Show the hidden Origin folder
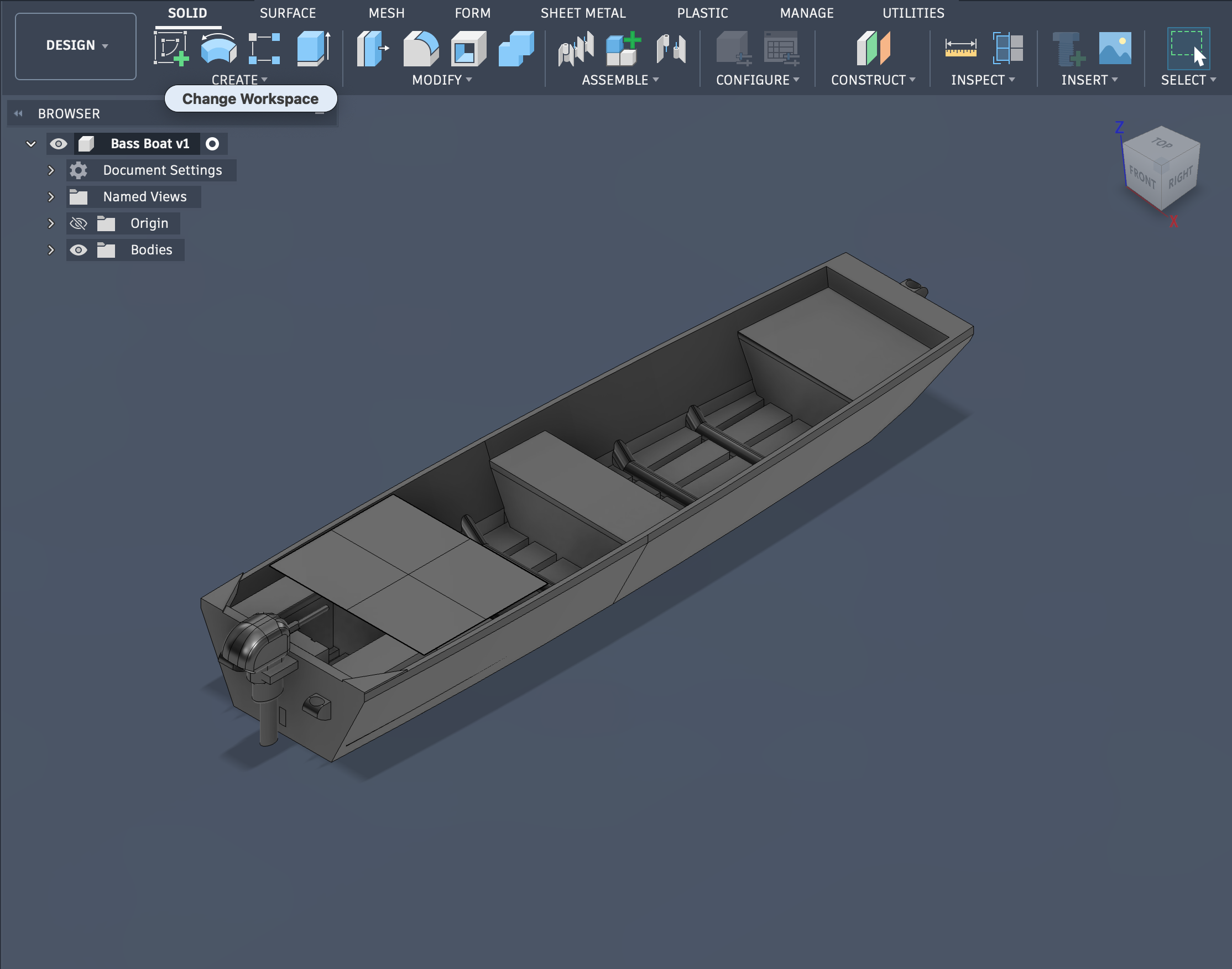This screenshot has width=1232, height=969. tap(79, 223)
